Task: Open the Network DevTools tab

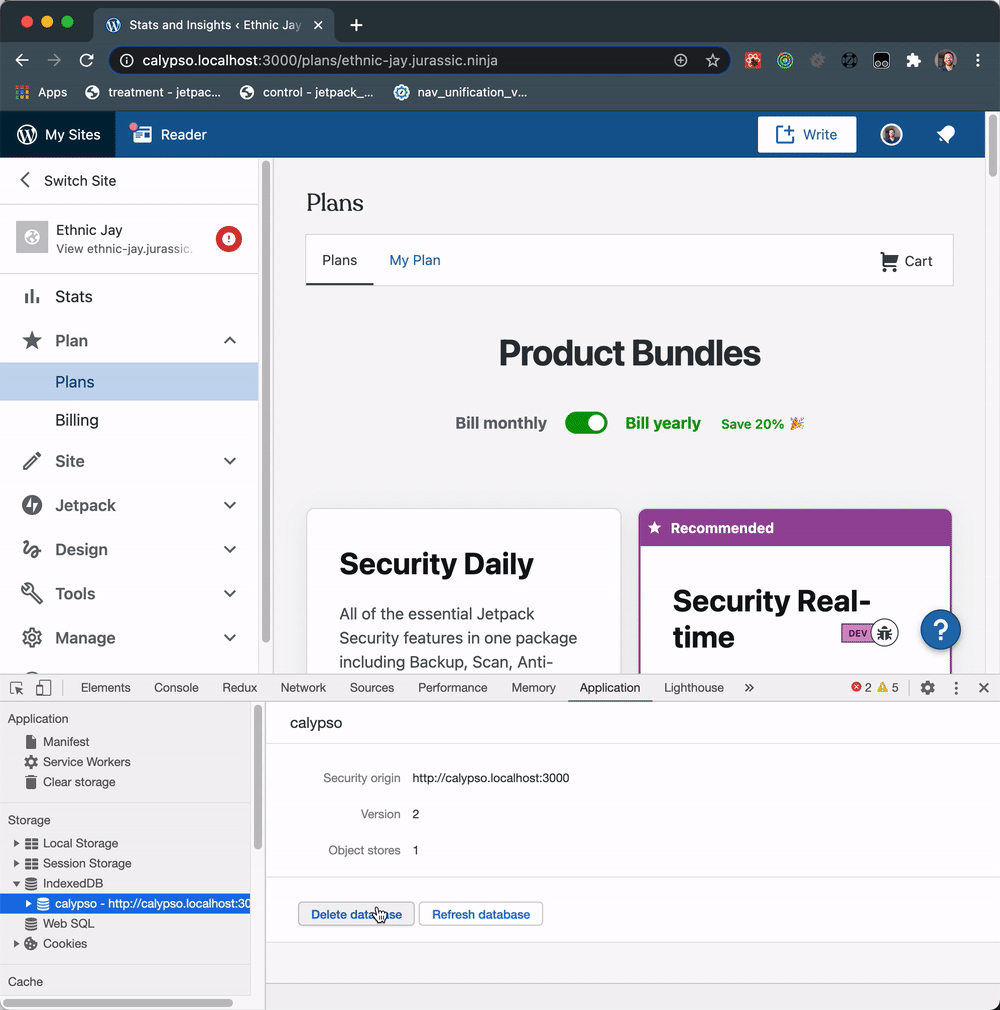Action: [x=303, y=688]
